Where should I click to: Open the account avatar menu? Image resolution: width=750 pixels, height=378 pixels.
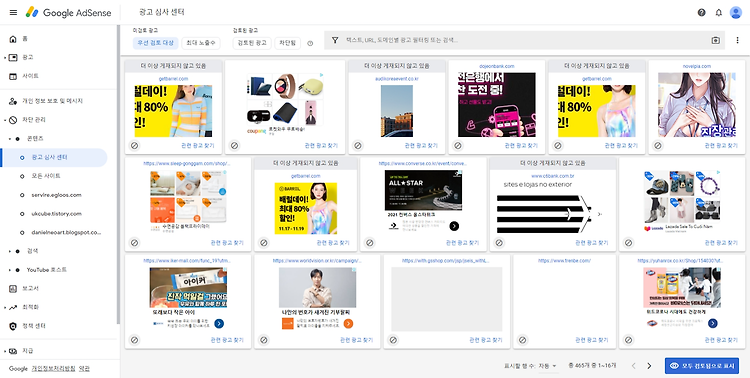[x=736, y=12]
